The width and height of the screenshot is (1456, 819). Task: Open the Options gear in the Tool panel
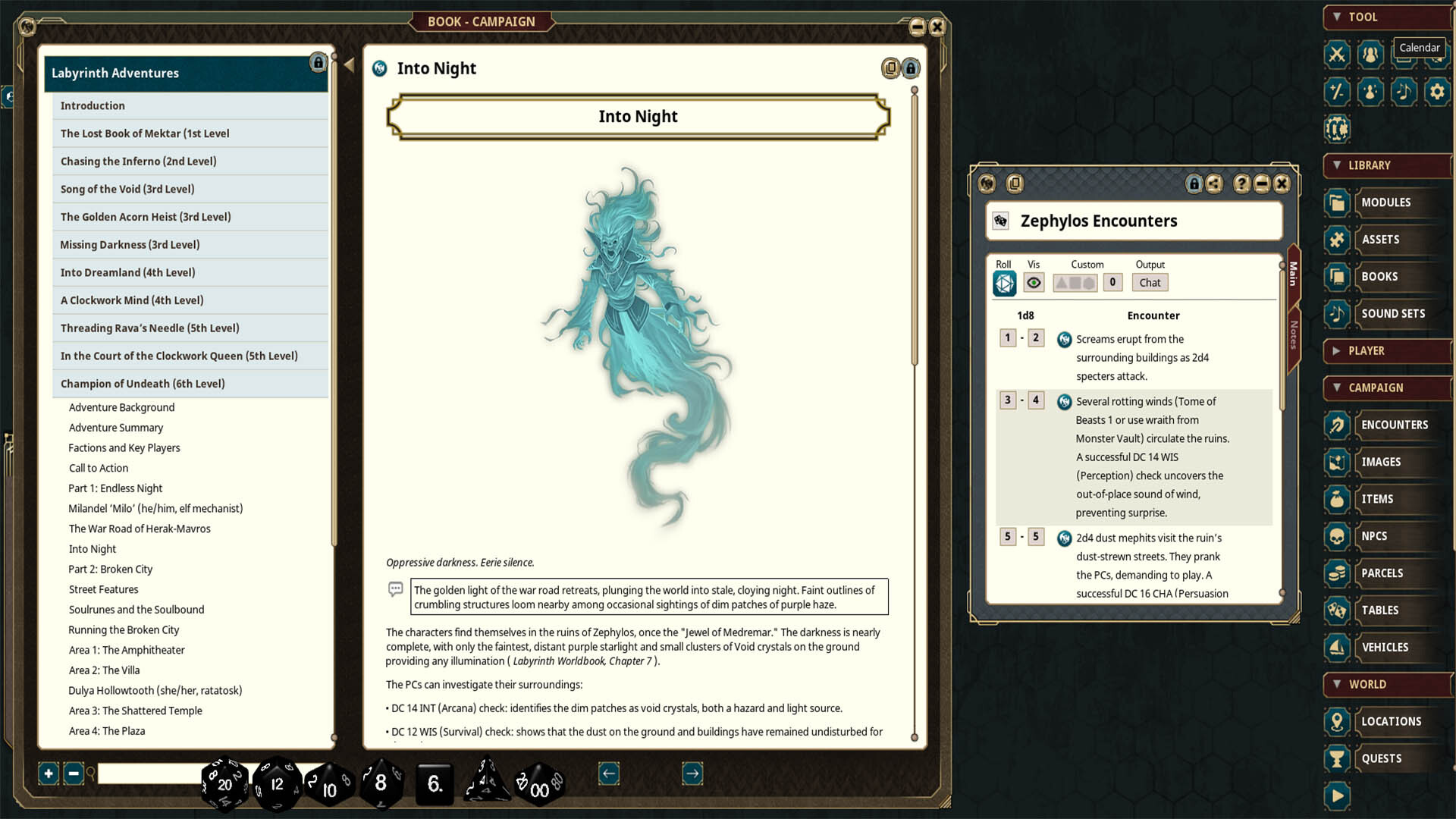(x=1438, y=92)
